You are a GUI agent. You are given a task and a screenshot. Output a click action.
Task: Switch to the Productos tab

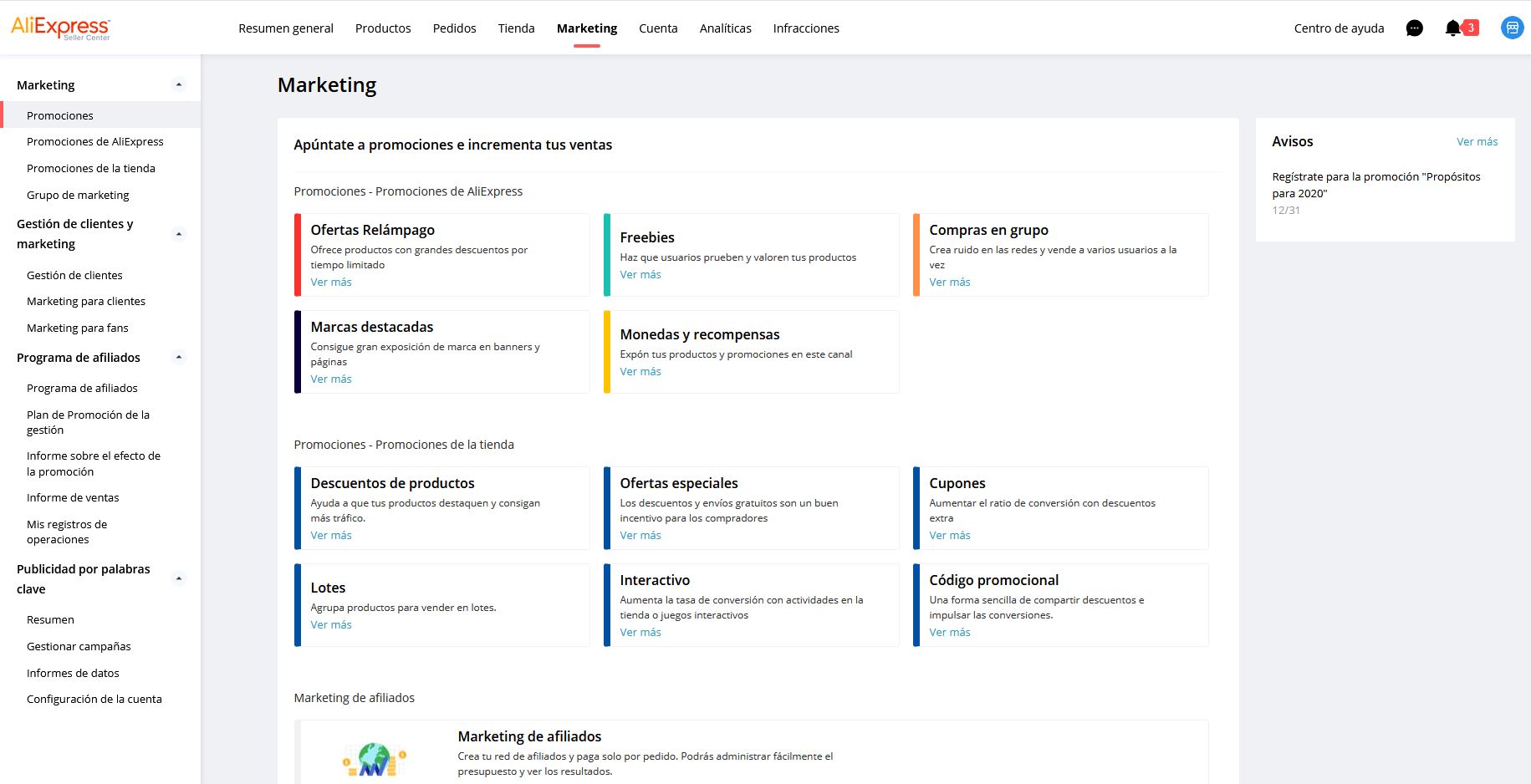coord(383,28)
